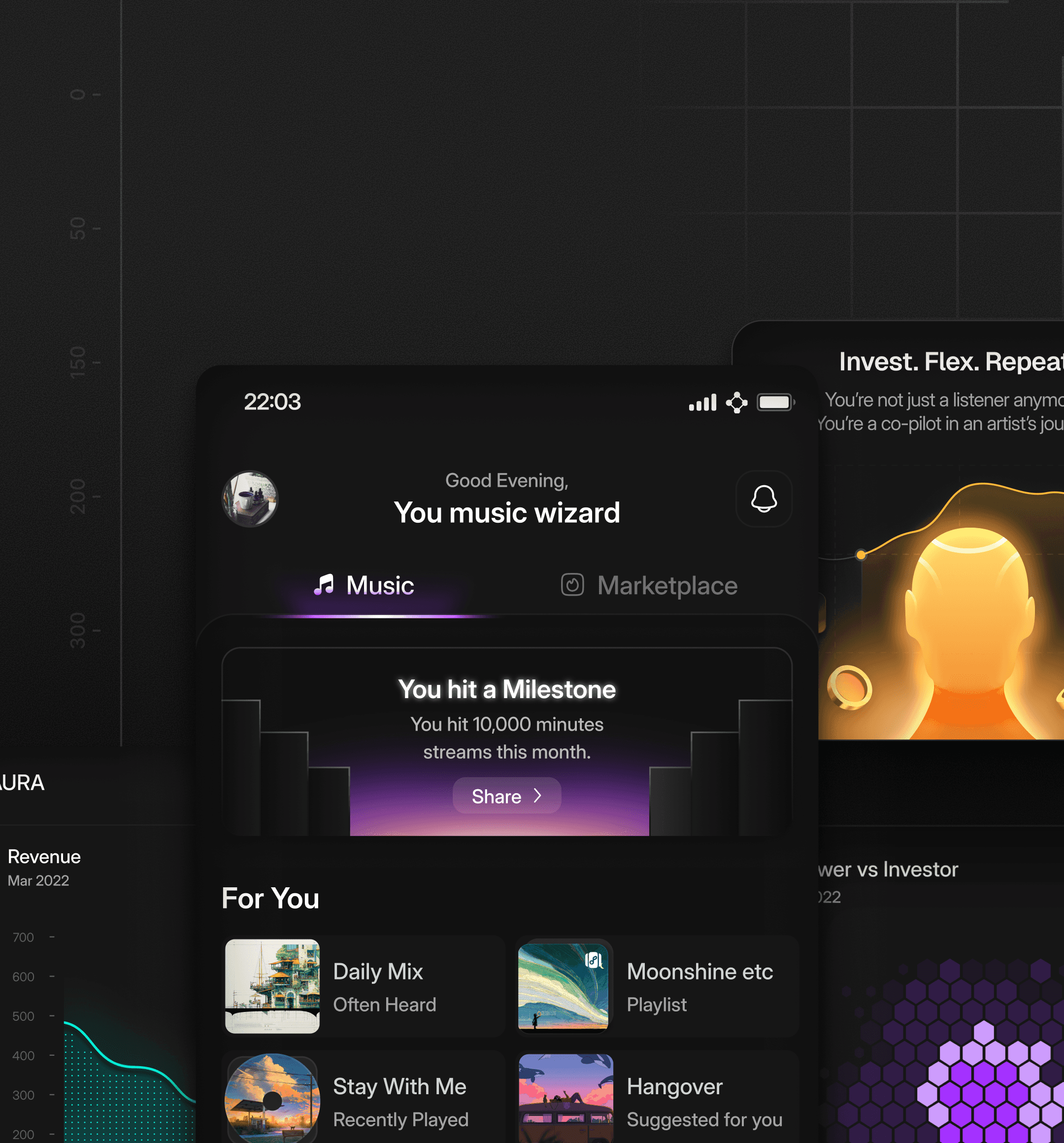Tap the battery status icon

[x=775, y=402]
